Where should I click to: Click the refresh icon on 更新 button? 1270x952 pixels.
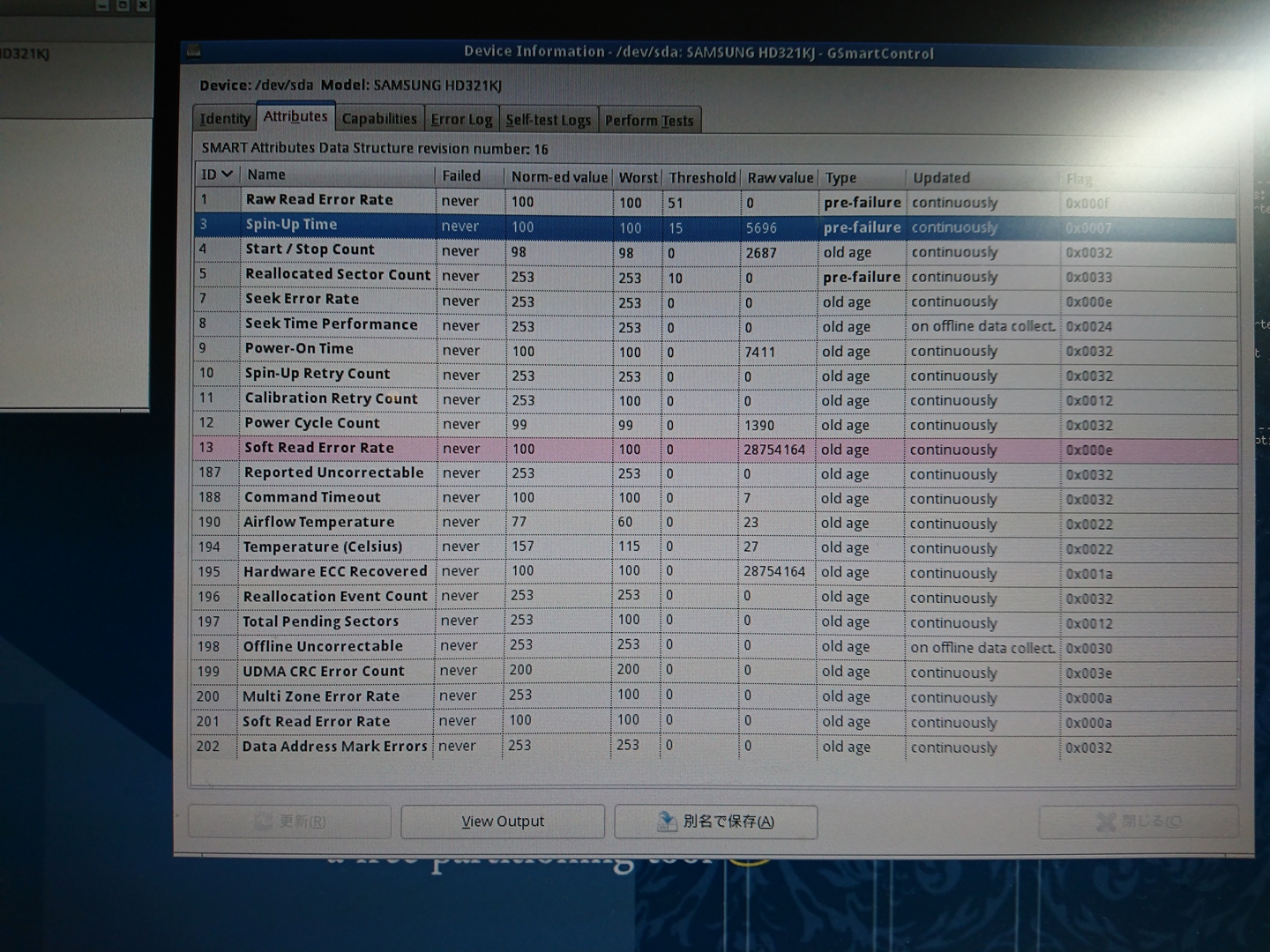pyautogui.click(x=263, y=822)
